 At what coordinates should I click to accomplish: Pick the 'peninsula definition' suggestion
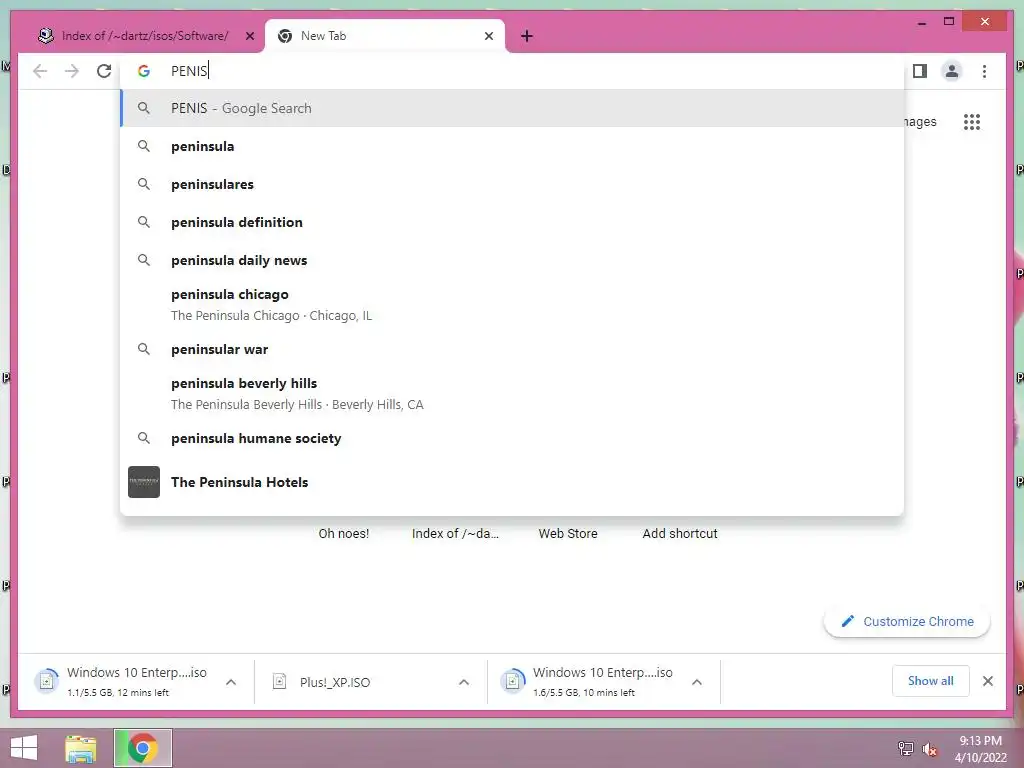(x=512, y=222)
